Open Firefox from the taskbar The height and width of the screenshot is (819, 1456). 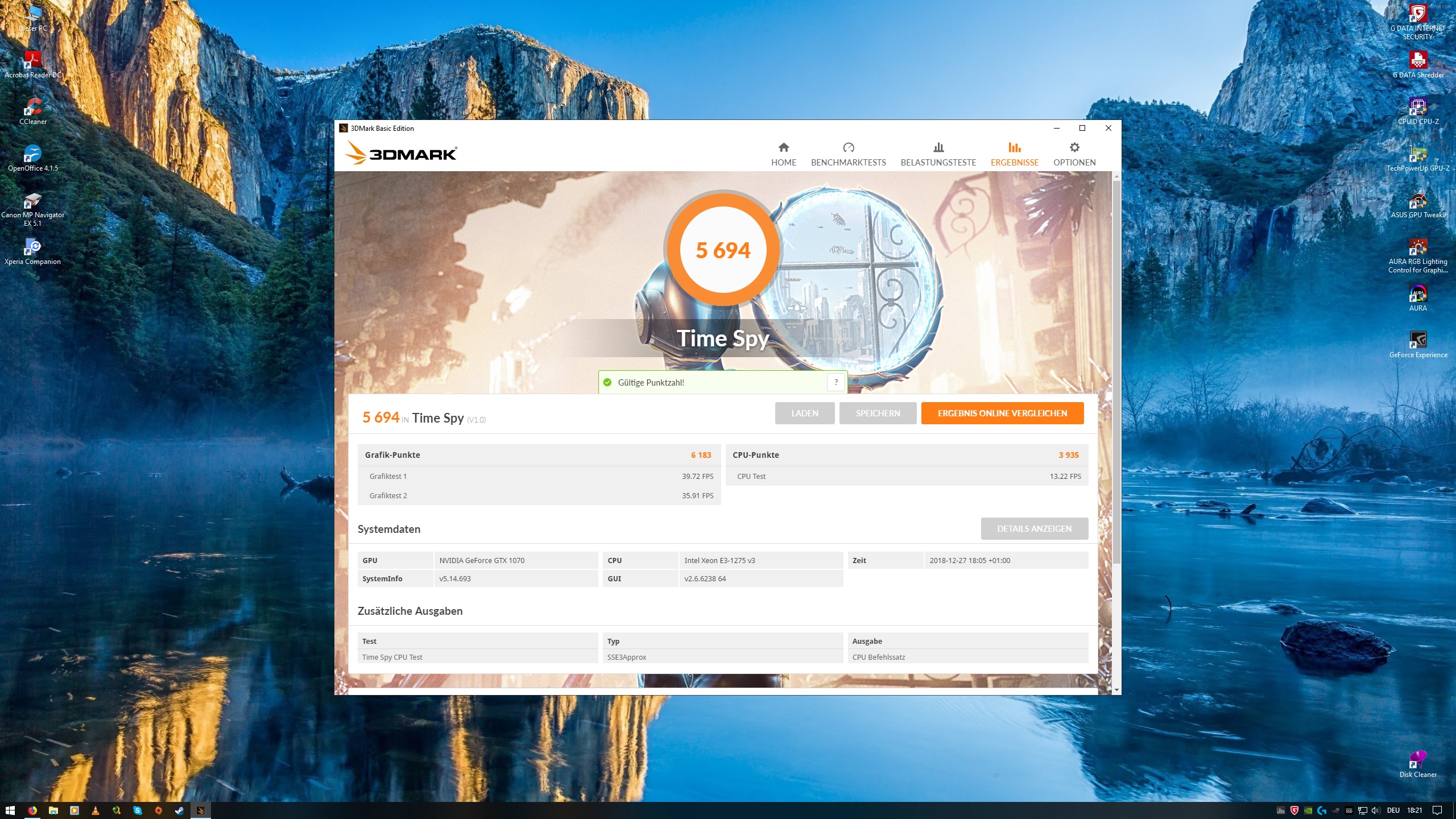tap(32, 810)
